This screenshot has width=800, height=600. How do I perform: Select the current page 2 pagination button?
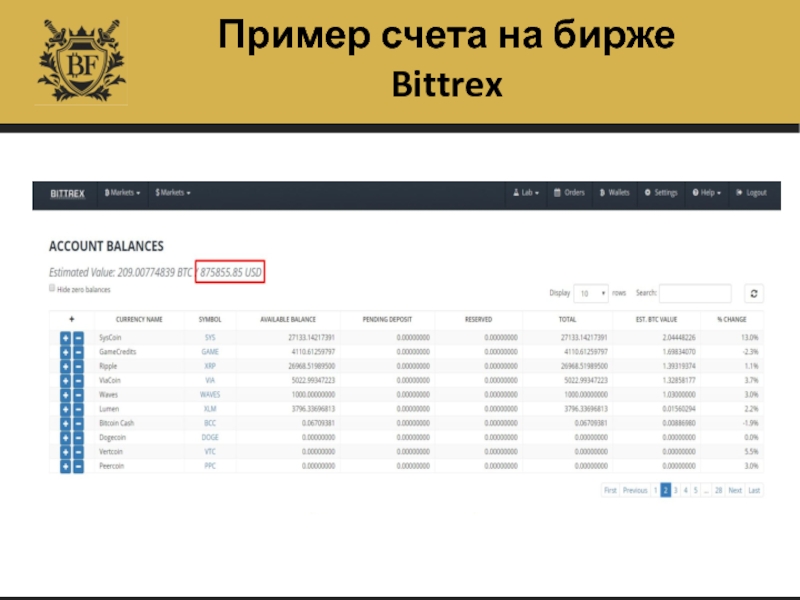pos(665,490)
